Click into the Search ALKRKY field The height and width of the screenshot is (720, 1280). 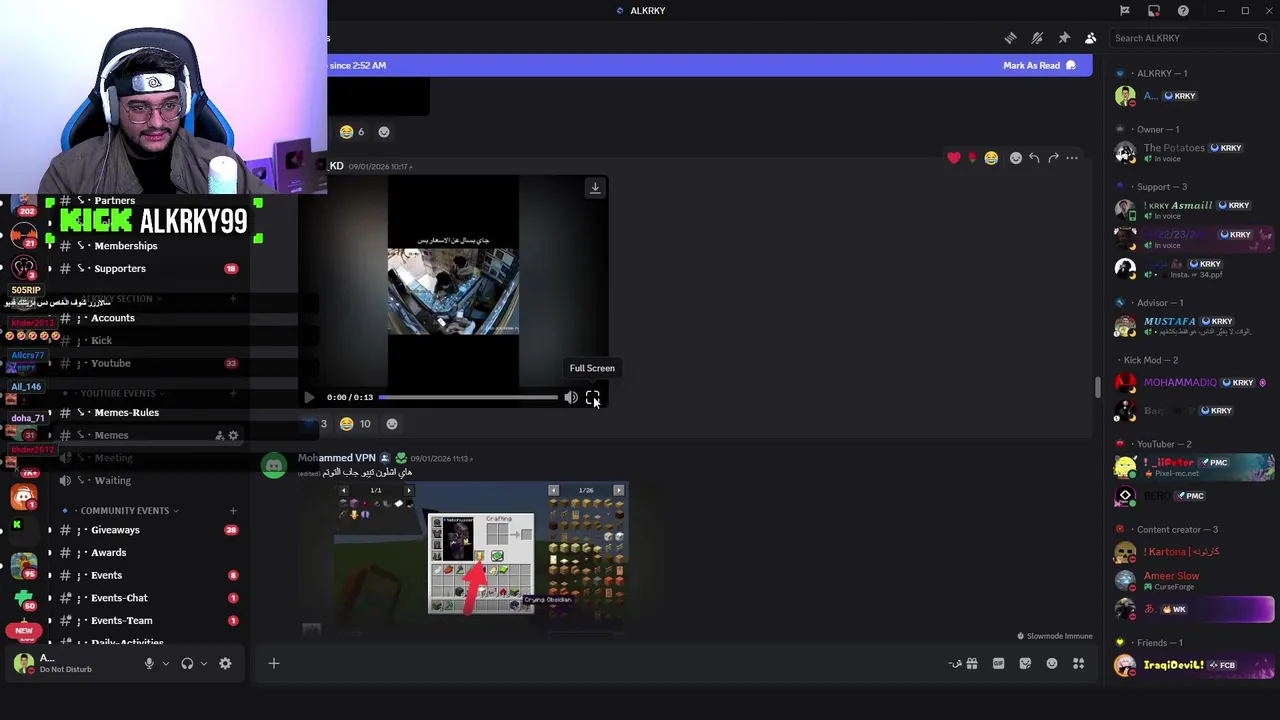tap(1190, 38)
